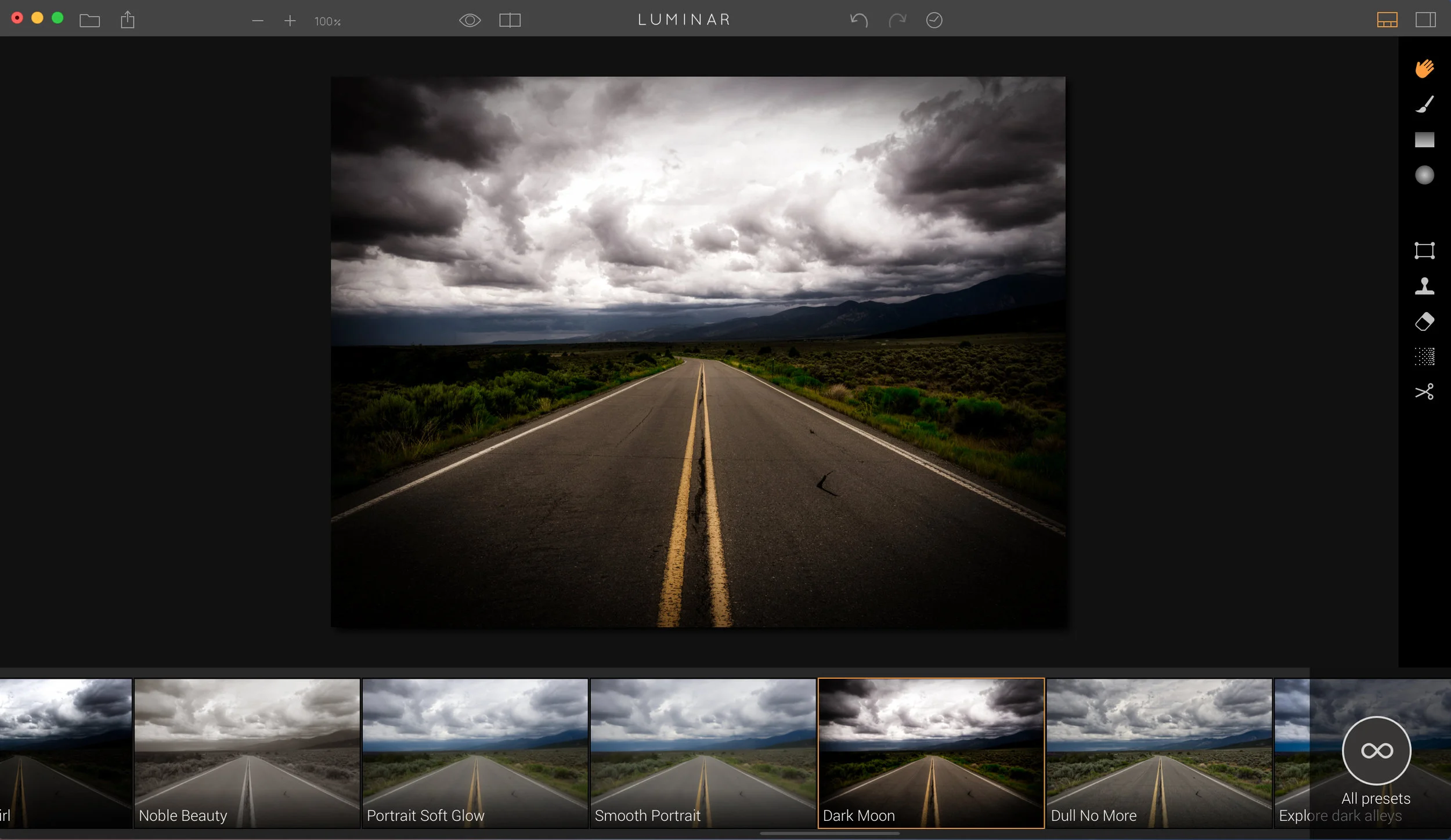Toggle the side panel visibility
Screen dimensions: 1451x840
1425,20
